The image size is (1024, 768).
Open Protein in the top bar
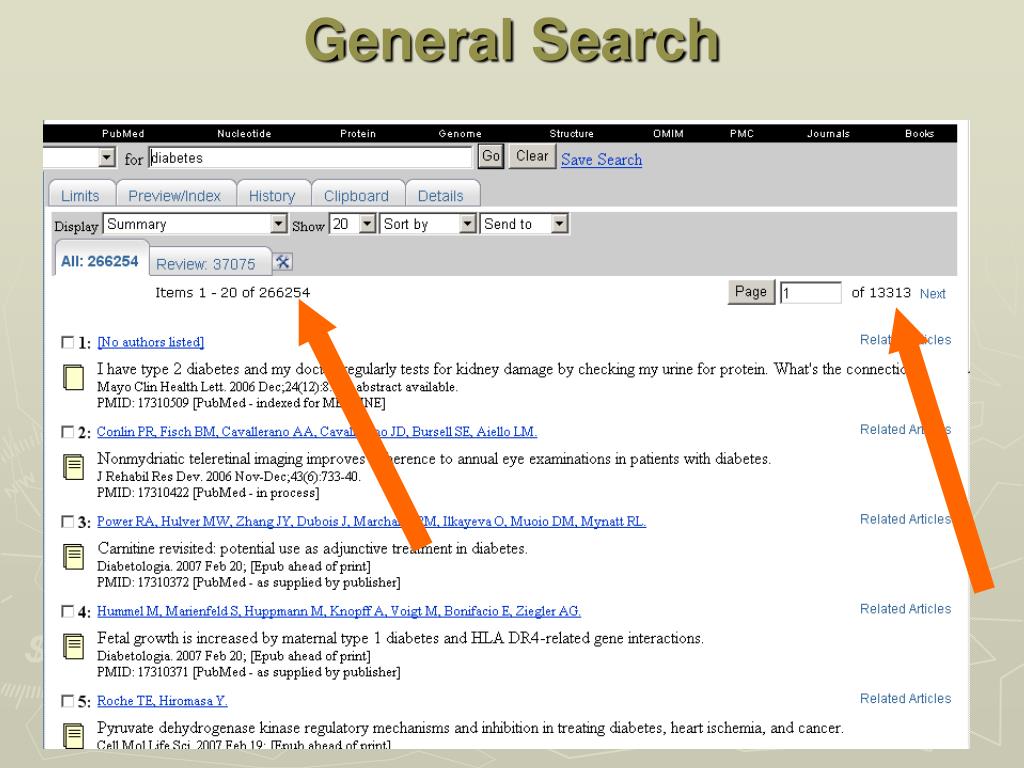point(358,133)
